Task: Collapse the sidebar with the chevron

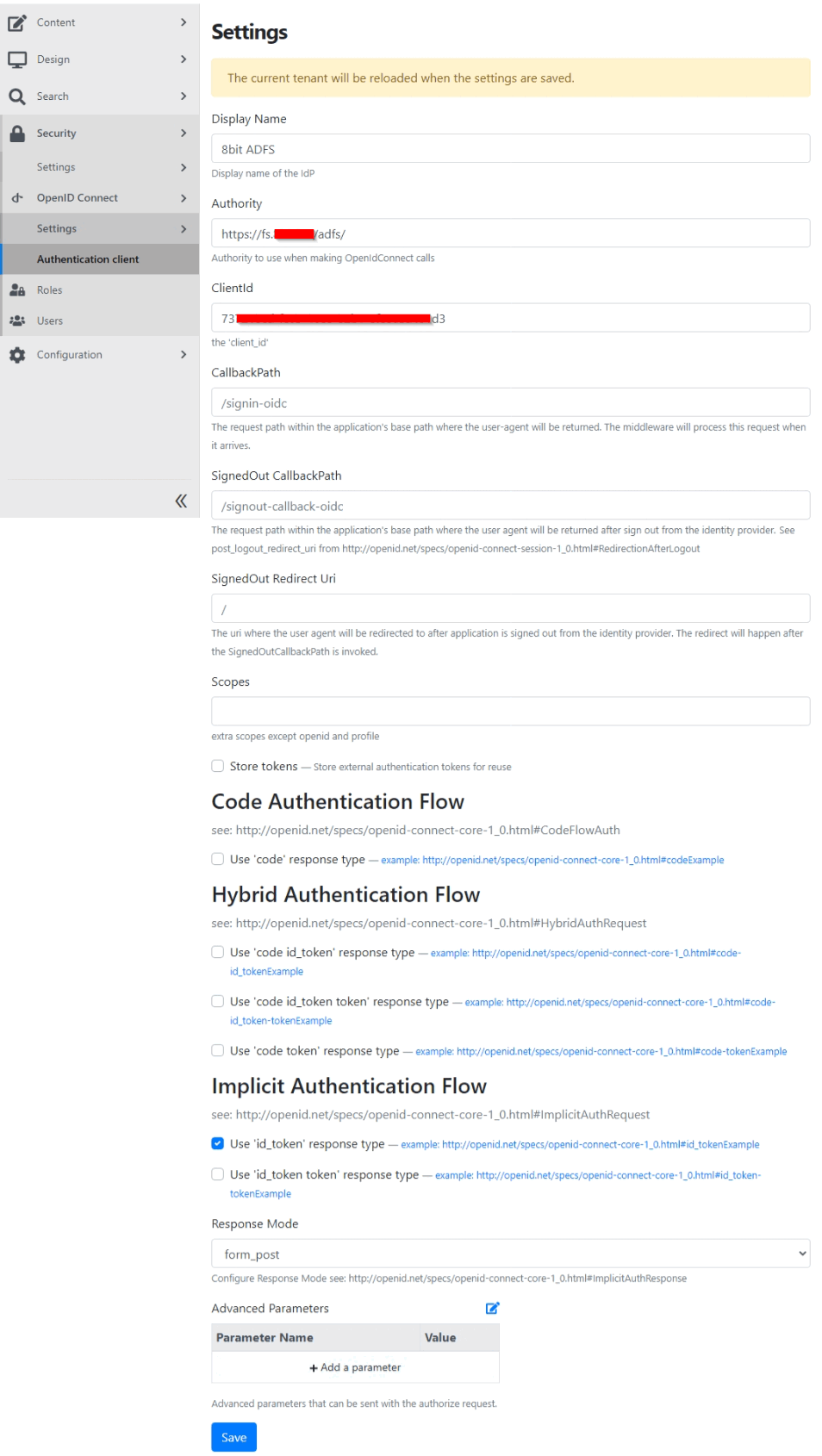Action: (181, 501)
